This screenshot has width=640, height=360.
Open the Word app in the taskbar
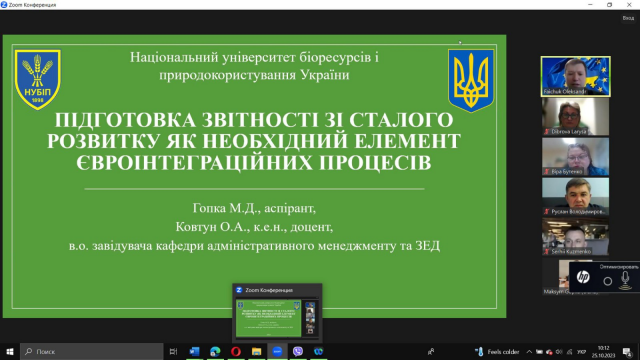[194, 351]
